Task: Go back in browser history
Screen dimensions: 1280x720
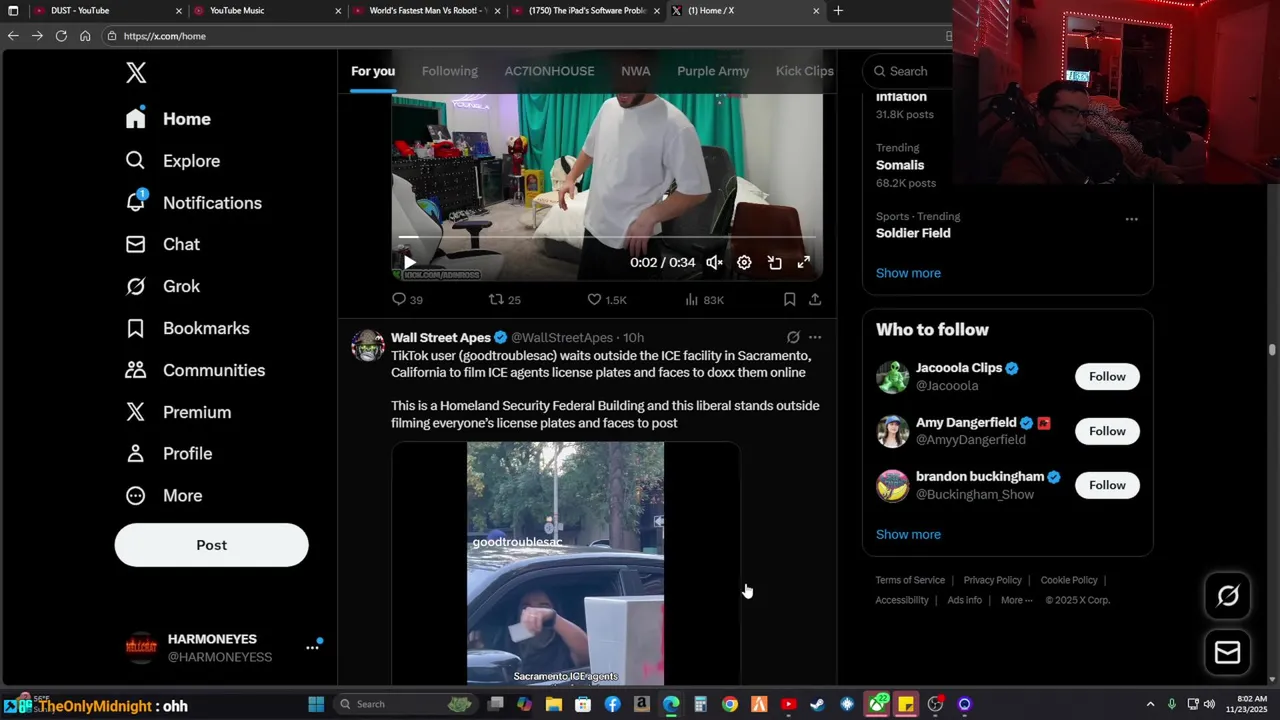Action: point(13,36)
